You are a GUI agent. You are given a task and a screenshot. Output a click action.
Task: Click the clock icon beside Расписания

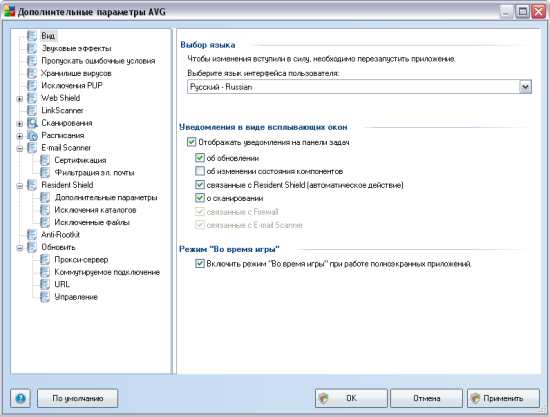pyautogui.click(x=32, y=135)
